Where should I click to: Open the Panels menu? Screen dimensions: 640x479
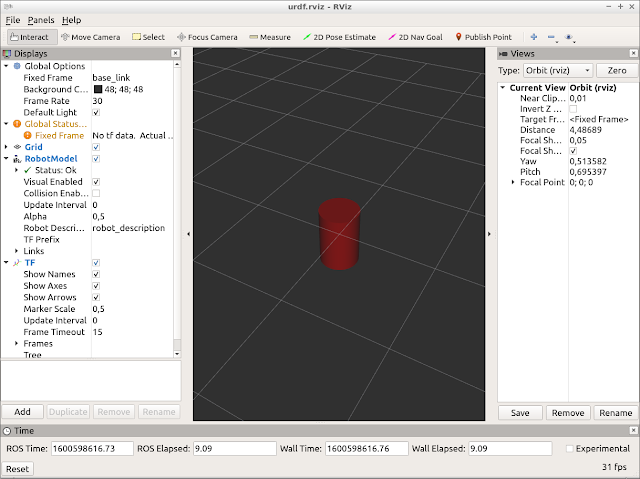41,20
